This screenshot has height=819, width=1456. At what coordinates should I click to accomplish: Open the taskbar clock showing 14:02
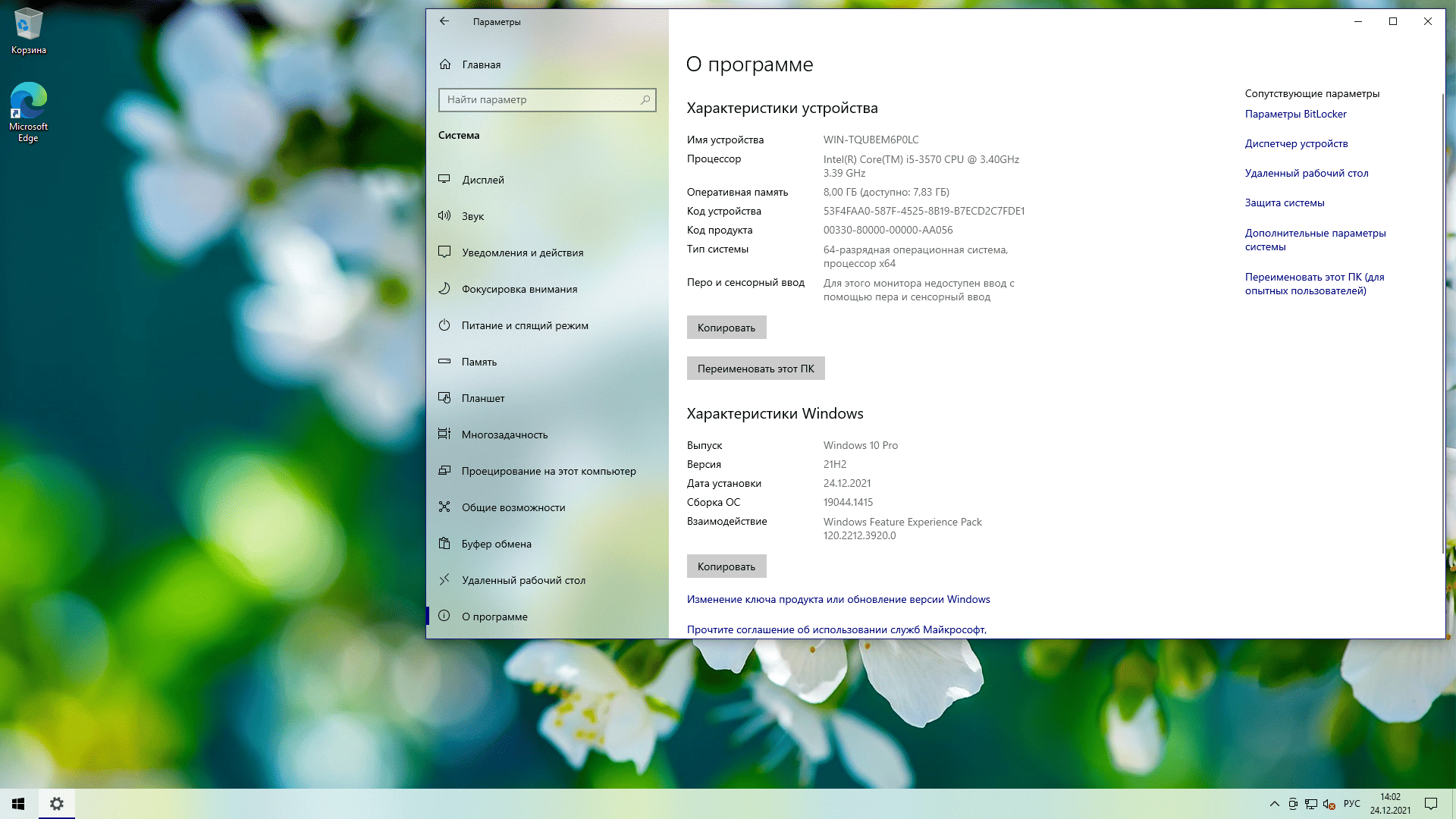click(x=1390, y=804)
